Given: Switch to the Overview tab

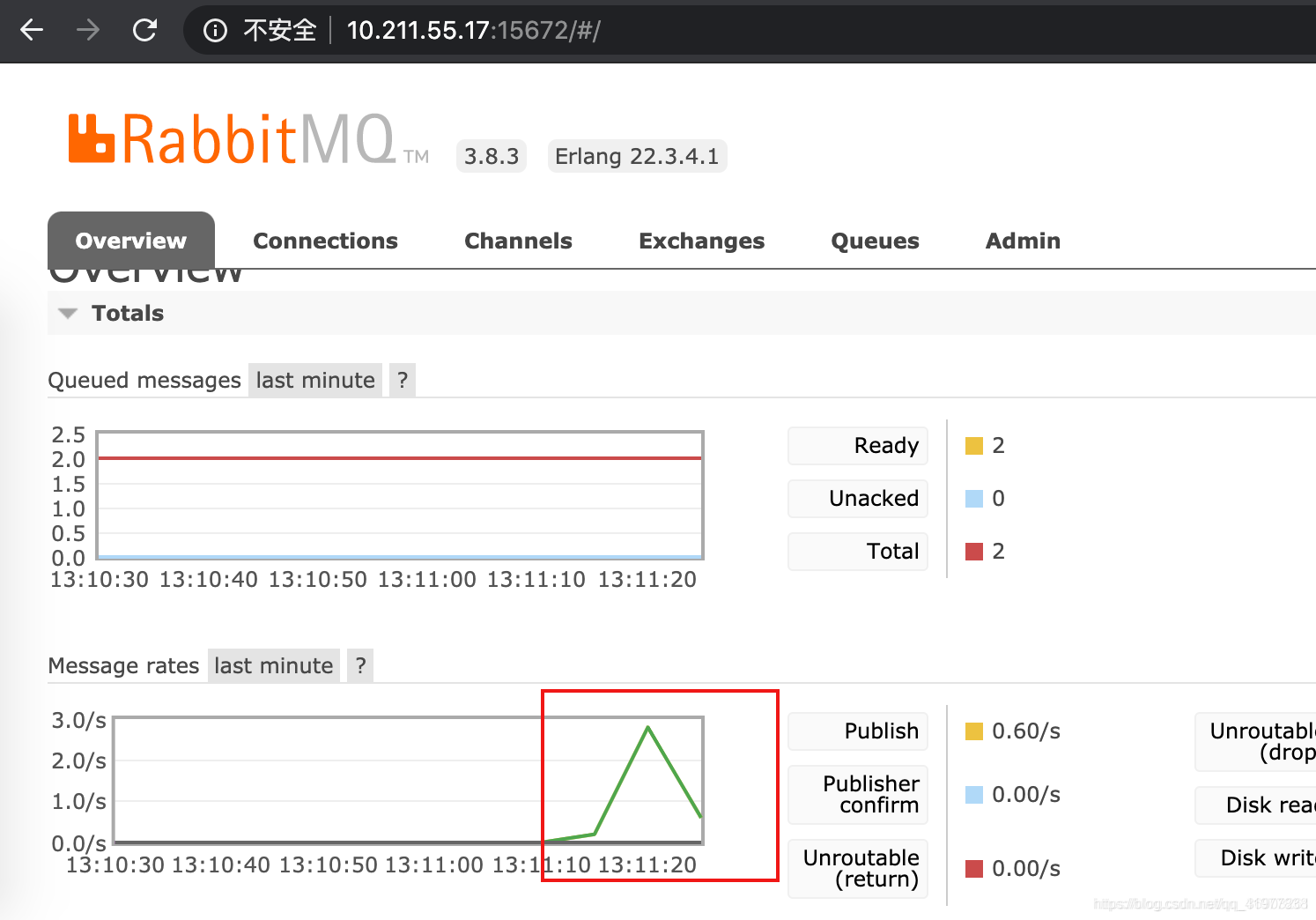Looking at the screenshot, I should tap(131, 241).
